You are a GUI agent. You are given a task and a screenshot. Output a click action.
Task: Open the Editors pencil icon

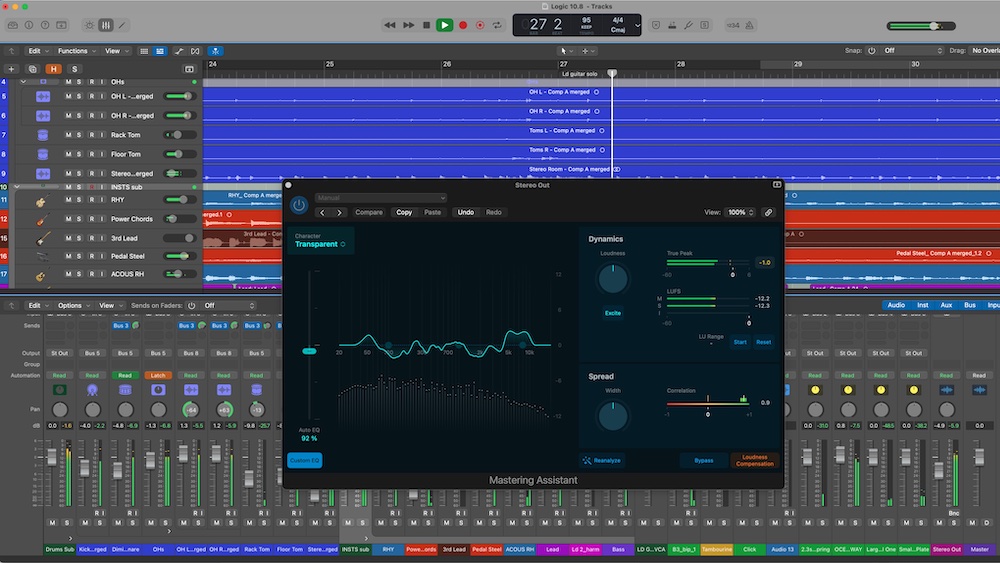coord(122,26)
